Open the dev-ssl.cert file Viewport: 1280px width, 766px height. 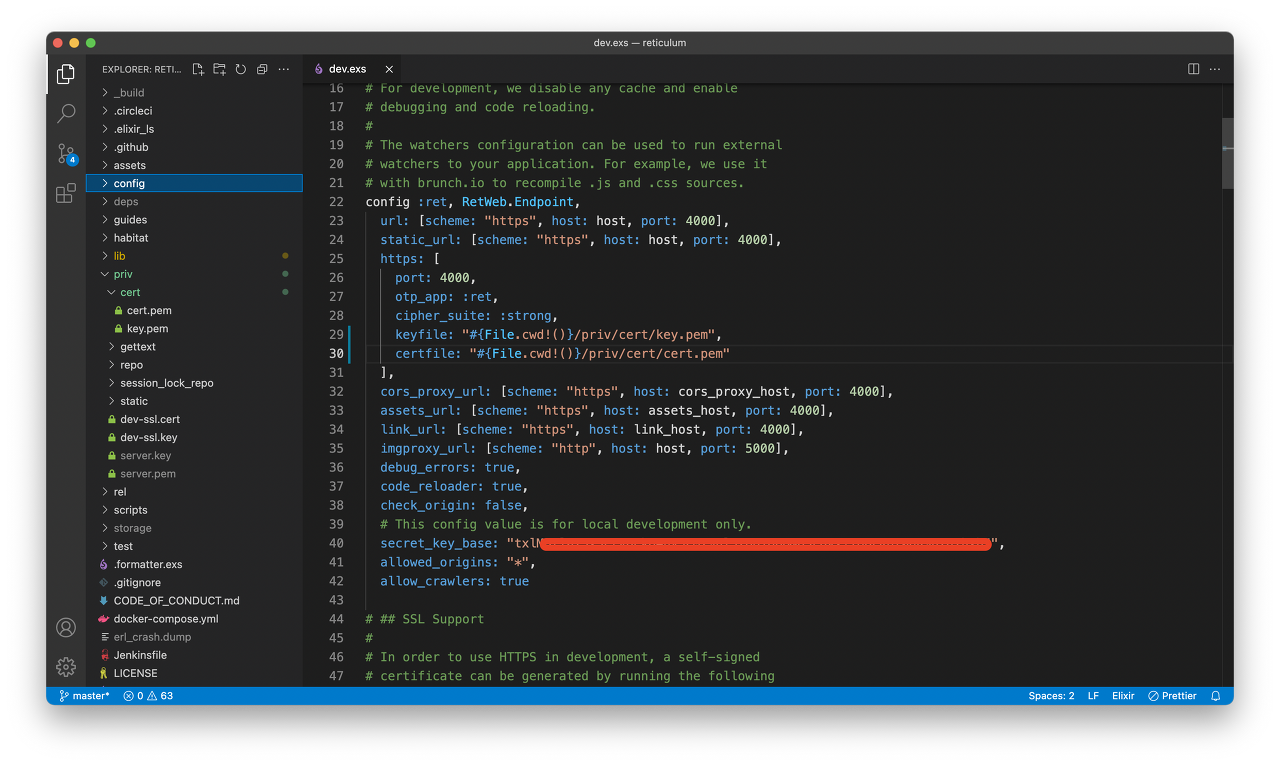coord(194,419)
